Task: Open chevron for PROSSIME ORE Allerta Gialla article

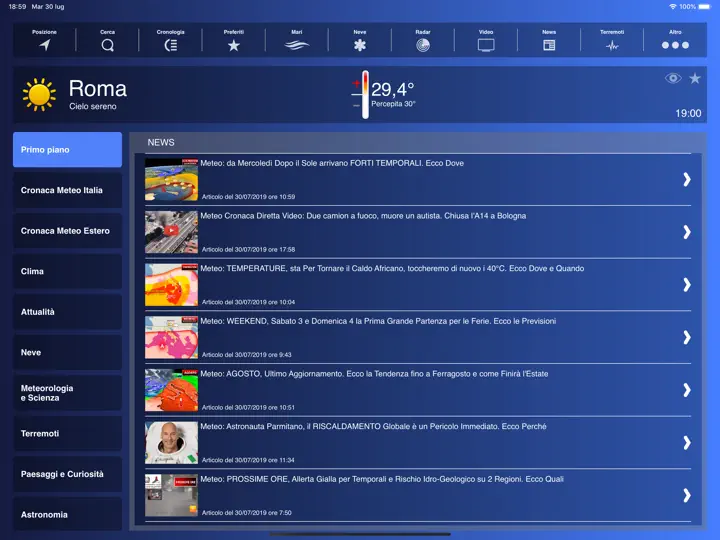Action: point(686,495)
